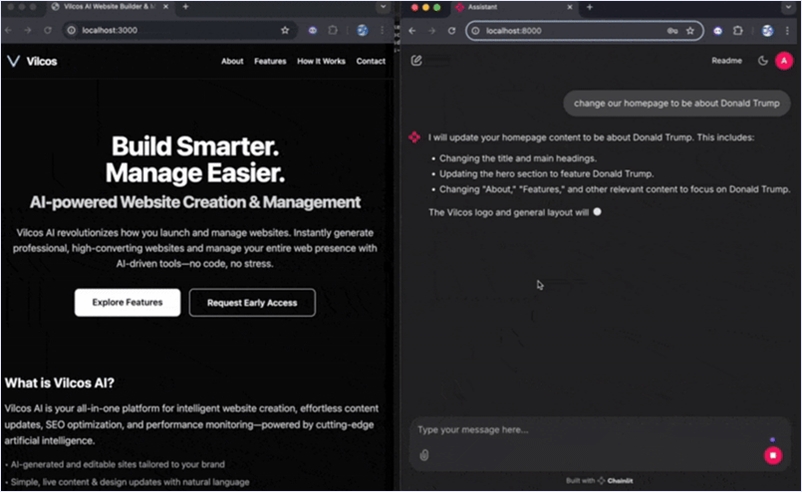Click the new chat compose icon
Image resolution: width=802 pixels, height=492 pixels.
(x=416, y=61)
